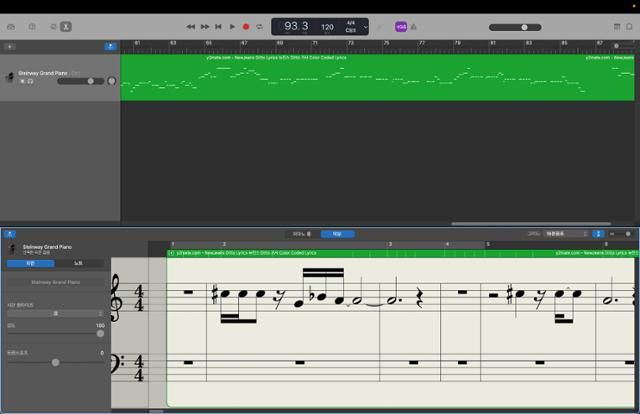Image resolution: width=640 pixels, height=414 pixels.
Task: Click the Fast Forward transport button
Action: (x=205, y=27)
